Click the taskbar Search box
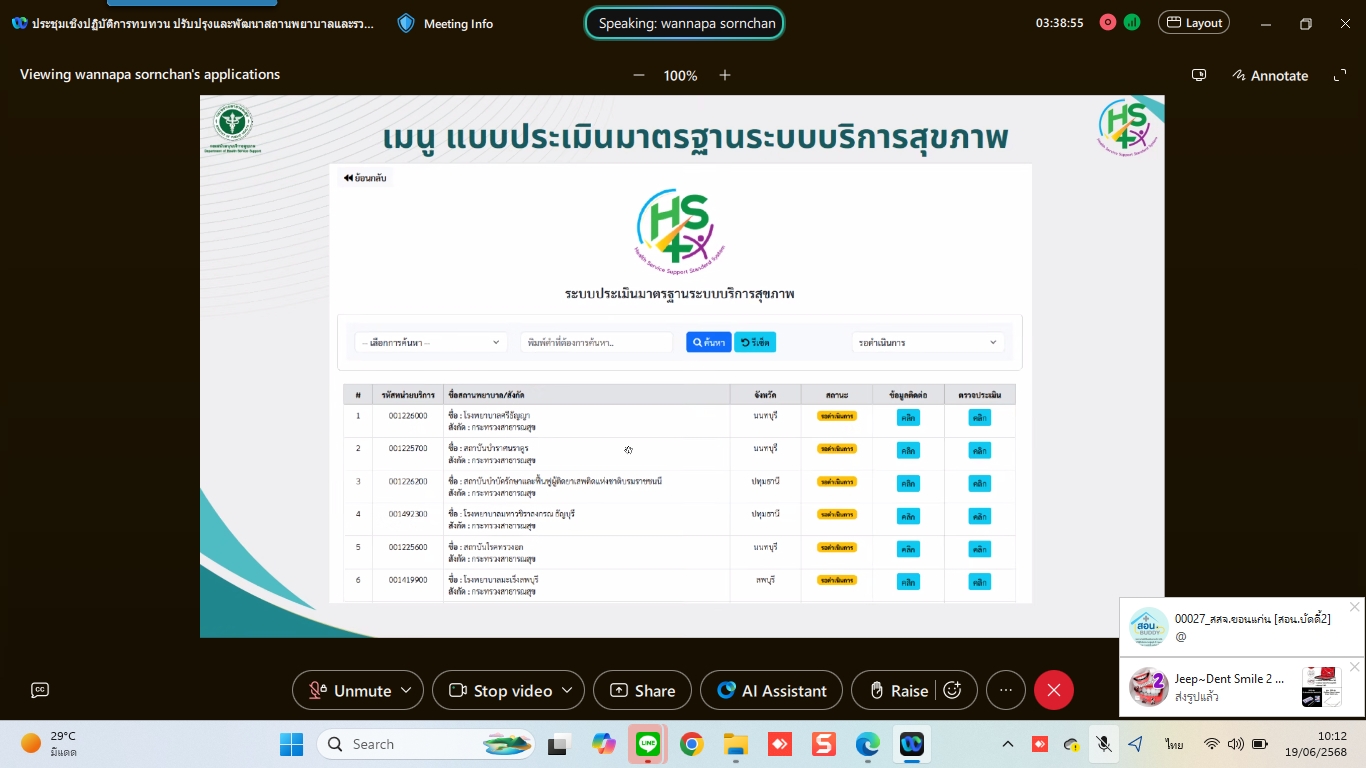The image size is (1366, 768). [426, 744]
